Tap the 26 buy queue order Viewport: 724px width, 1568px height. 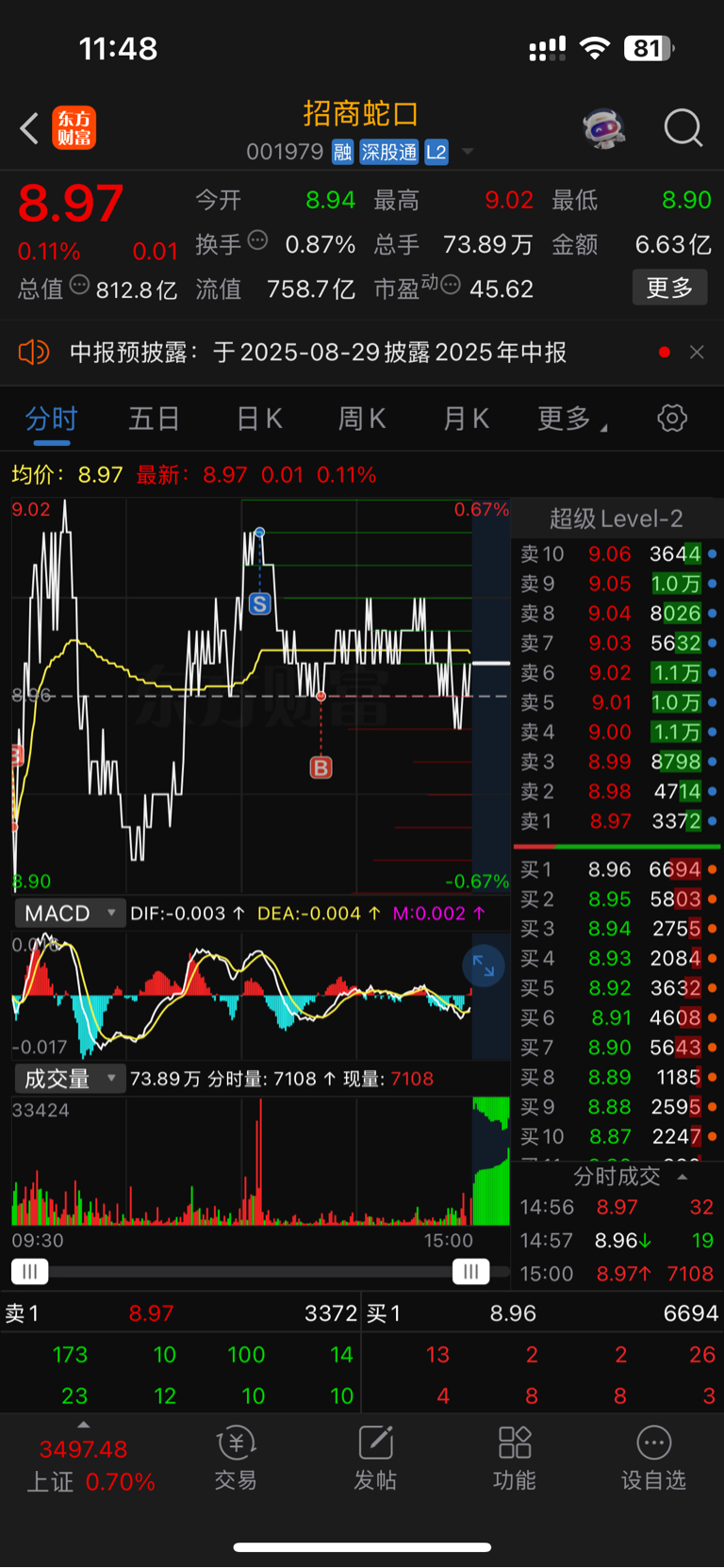701,1355
